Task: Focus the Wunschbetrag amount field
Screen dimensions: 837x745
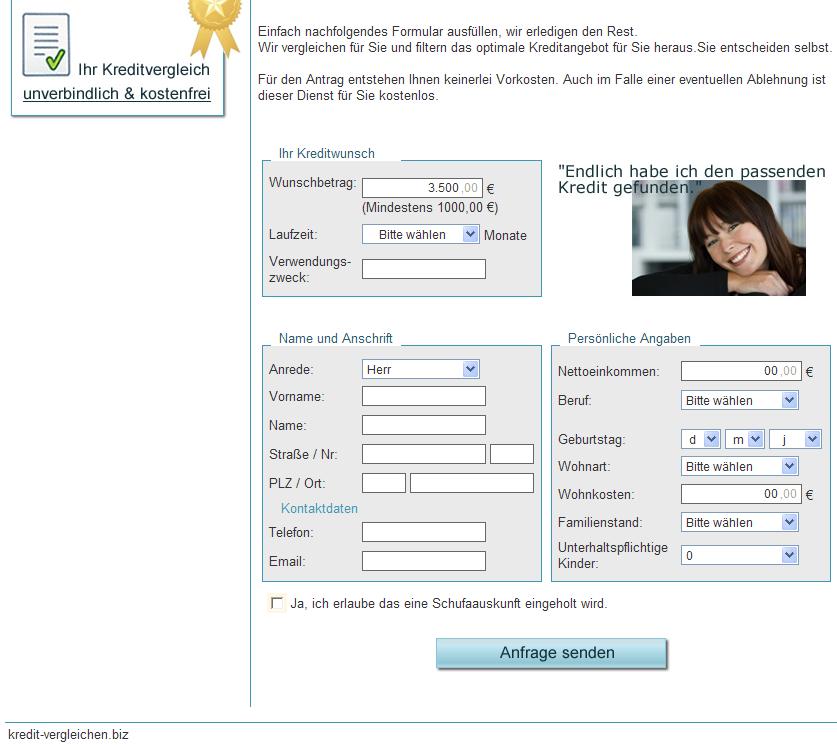Action: (421, 188)
